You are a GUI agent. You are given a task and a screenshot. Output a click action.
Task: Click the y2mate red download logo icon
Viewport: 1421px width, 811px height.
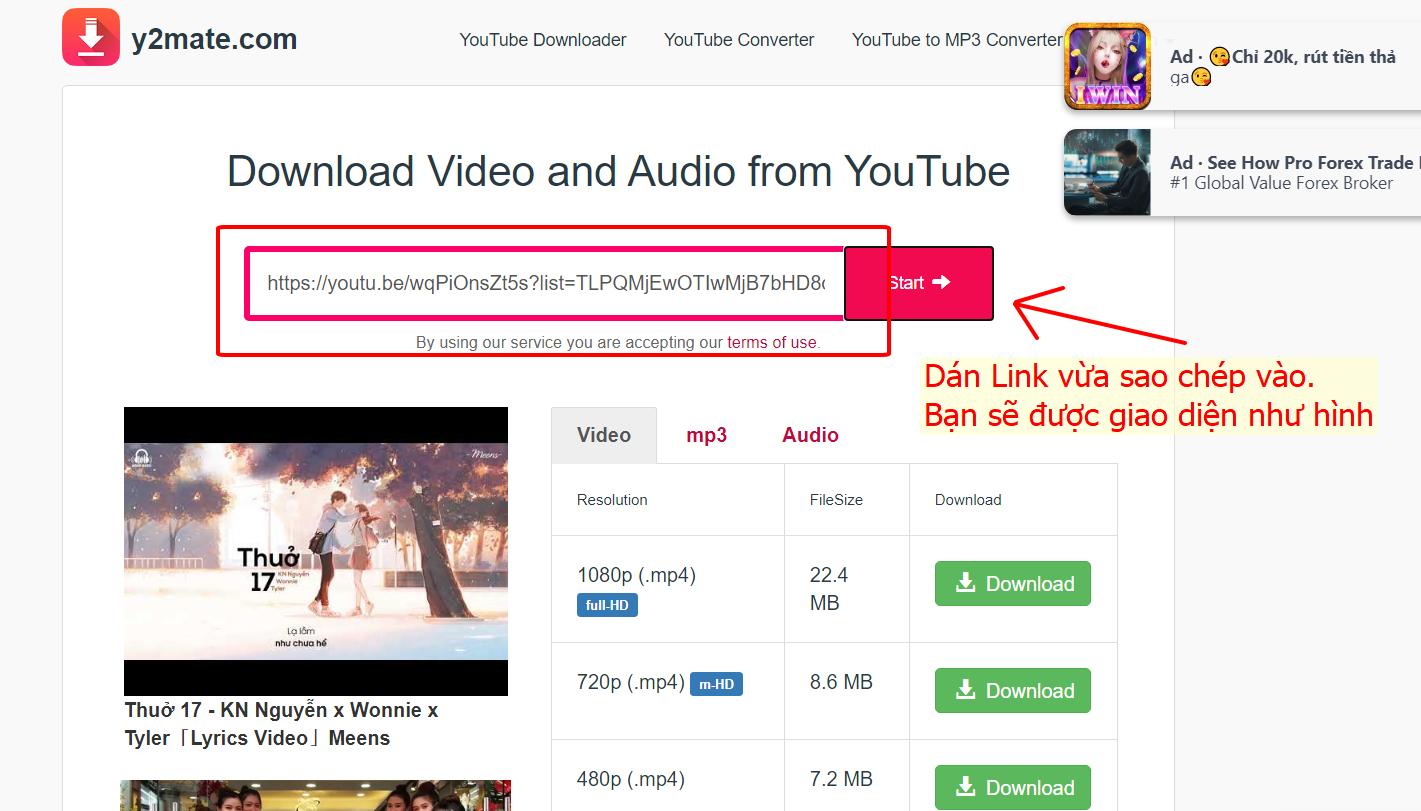[x=91, y=38]
